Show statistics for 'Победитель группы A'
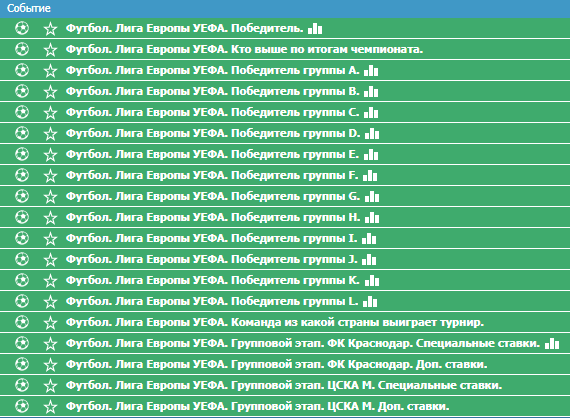The height and width of the screenshot is (418, 570). [371, 71]
